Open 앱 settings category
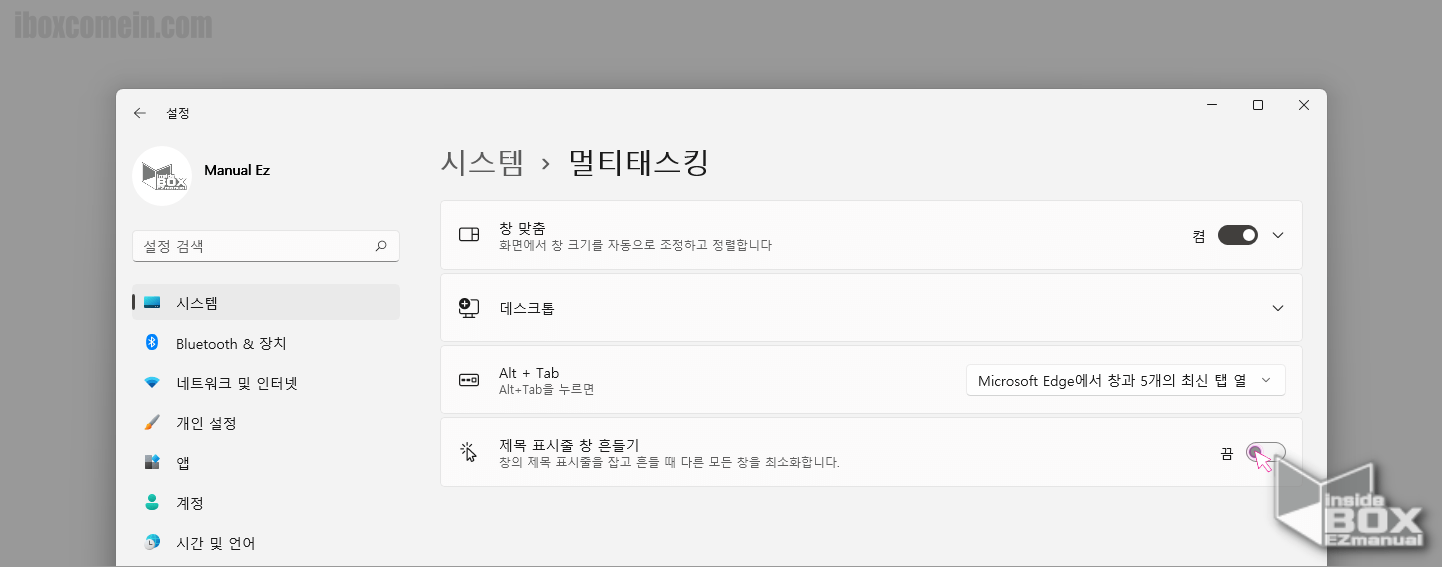Image resolution: width=1442 pixels, height=567 pixels. [266, 463]
